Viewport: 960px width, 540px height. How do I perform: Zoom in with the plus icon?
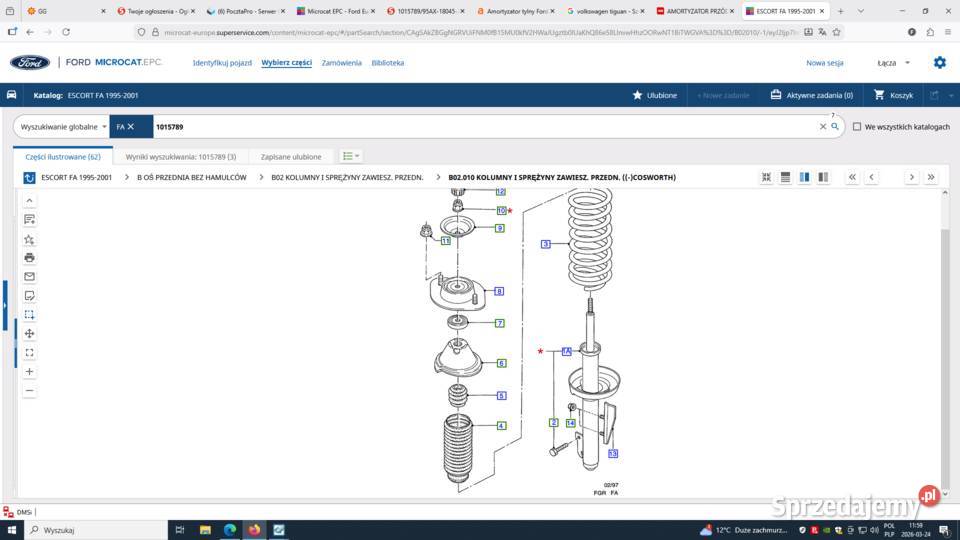pyautogui.click(x=29, y=372)
